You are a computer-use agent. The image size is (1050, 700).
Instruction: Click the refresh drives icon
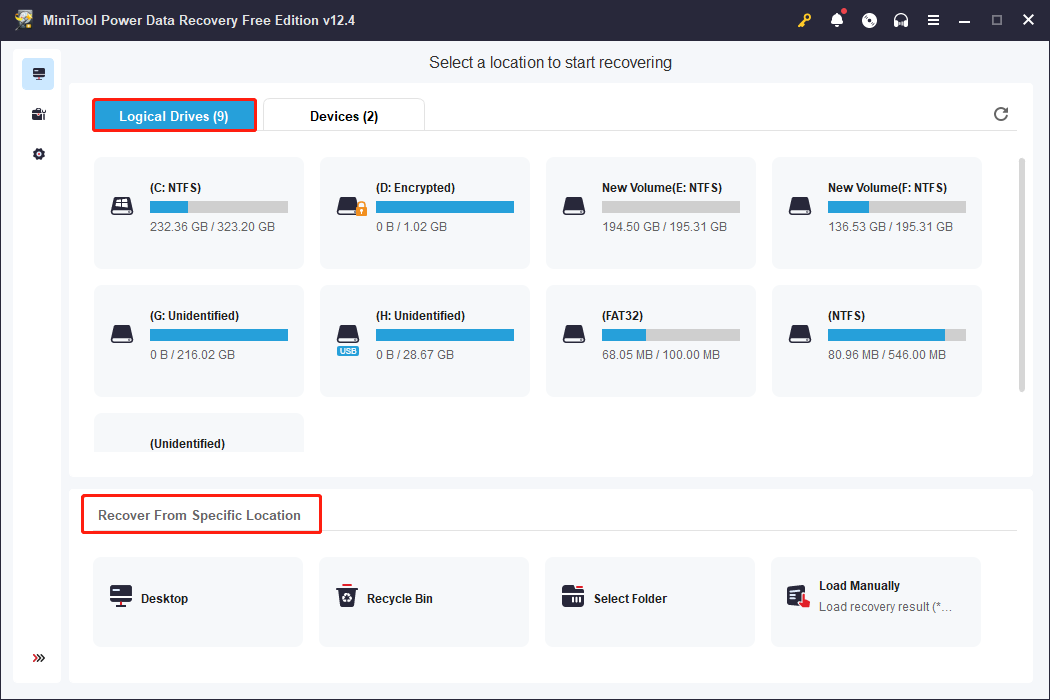click(1001, 114)
